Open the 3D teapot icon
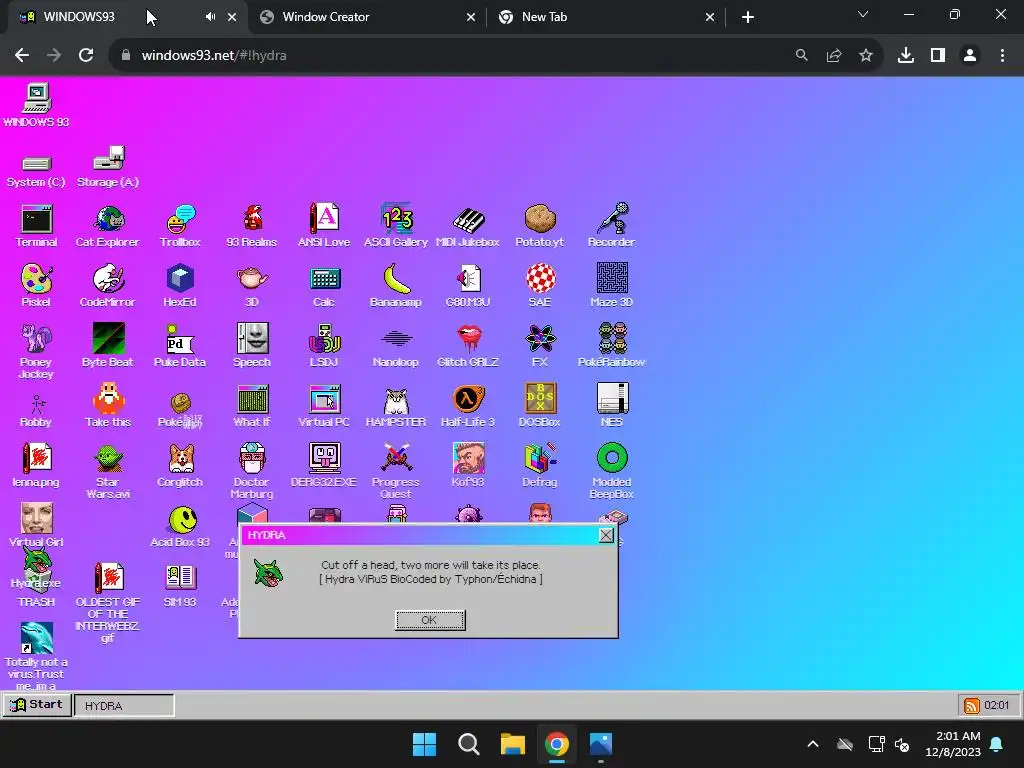The width and height of the screenshot is (1024, 768). click(252, 285)
